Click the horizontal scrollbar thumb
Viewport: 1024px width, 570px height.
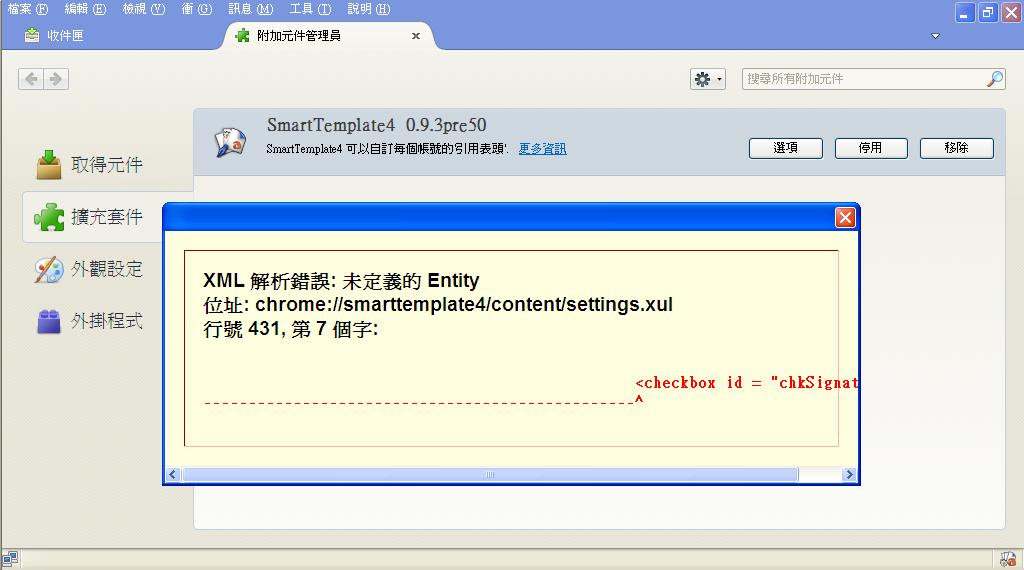point(490,475)
